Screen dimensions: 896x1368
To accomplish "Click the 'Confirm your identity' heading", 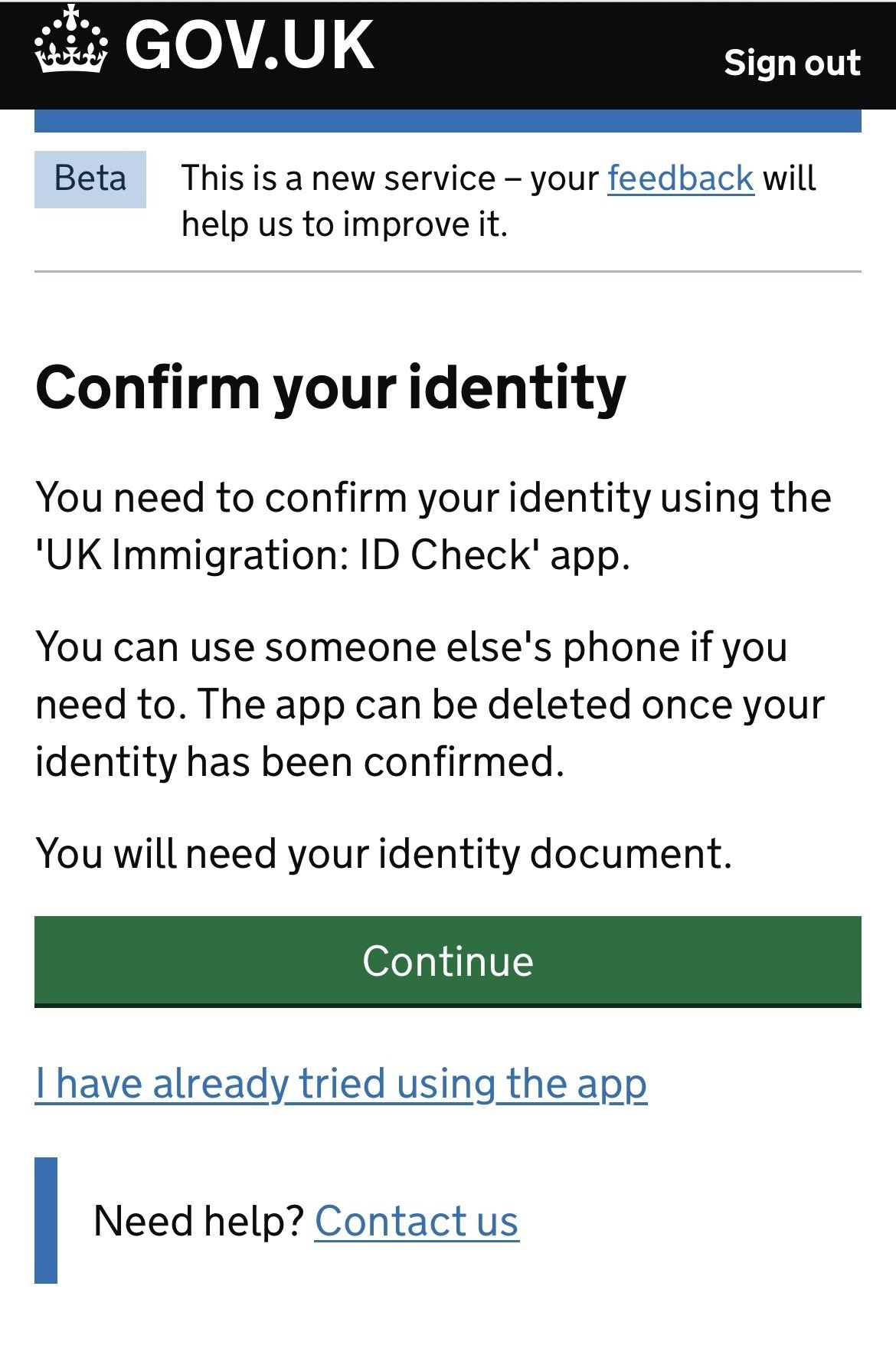I will pos(331,388).
